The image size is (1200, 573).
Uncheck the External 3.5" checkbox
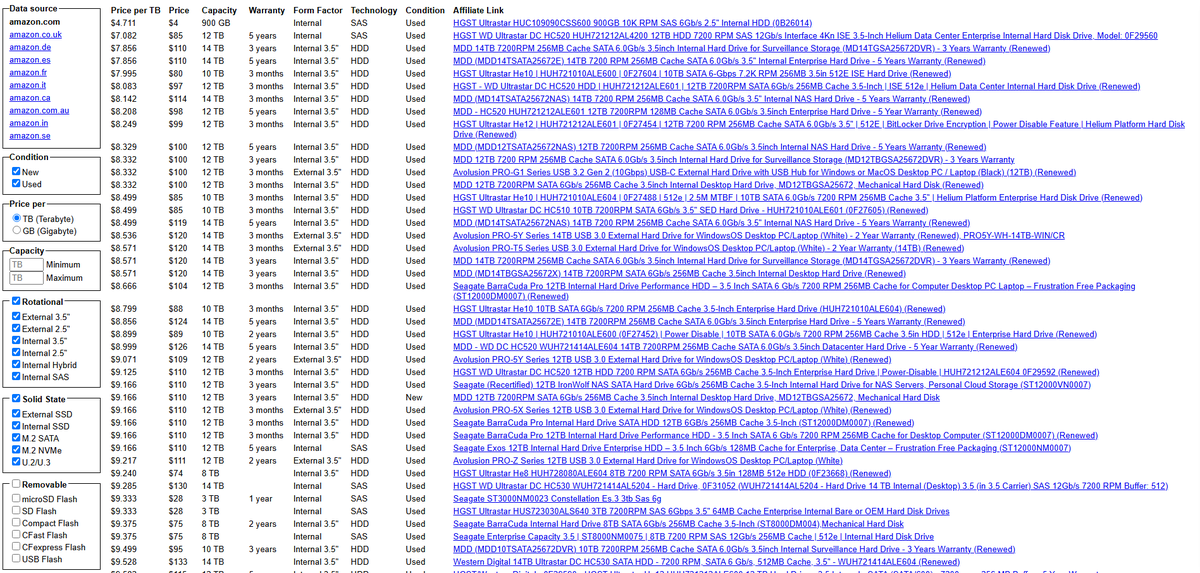16,317
